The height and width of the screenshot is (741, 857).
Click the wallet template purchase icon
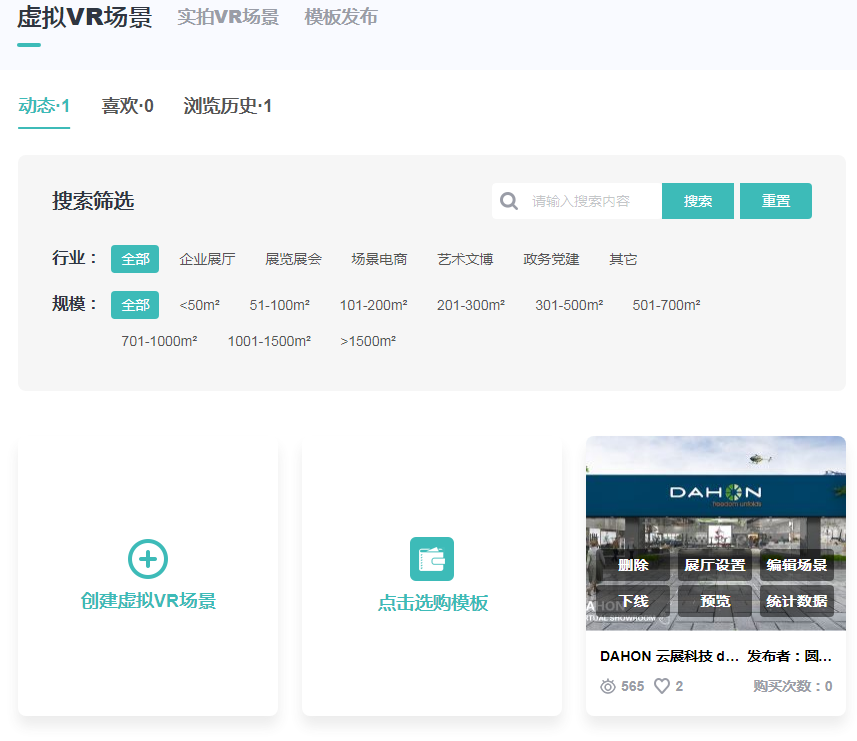pyautogui.click(x=432, y=559)
